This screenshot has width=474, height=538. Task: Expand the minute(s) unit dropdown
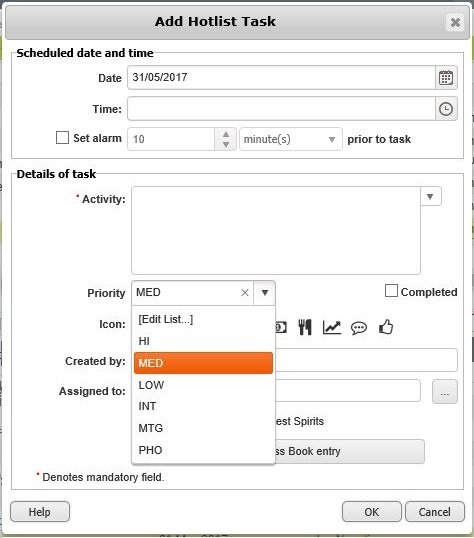click(x=291, y=139)
